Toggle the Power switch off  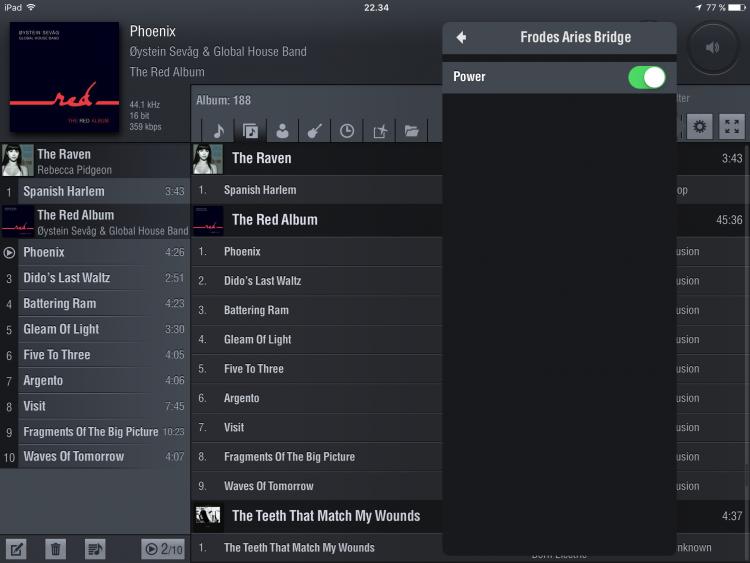pos(647,77)
